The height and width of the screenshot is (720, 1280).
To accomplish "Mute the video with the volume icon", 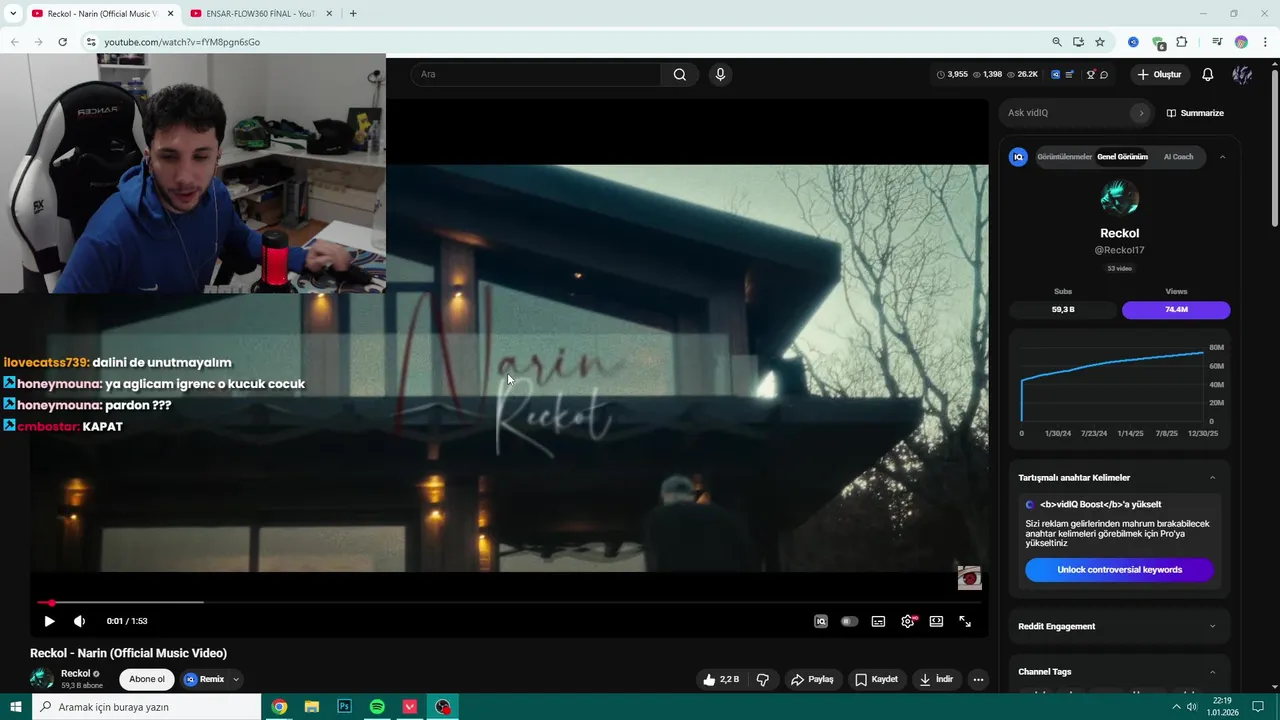I will (x=79, y=621).
